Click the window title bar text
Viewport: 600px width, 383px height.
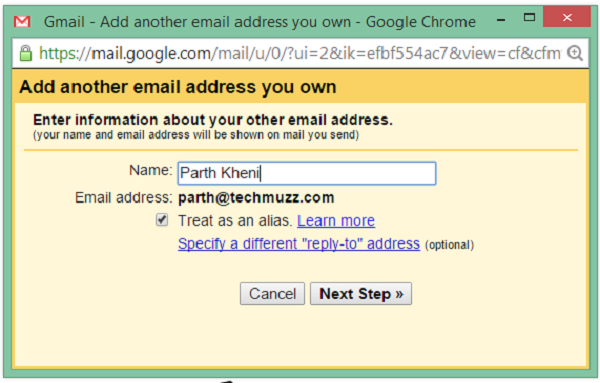pos(260,22)
